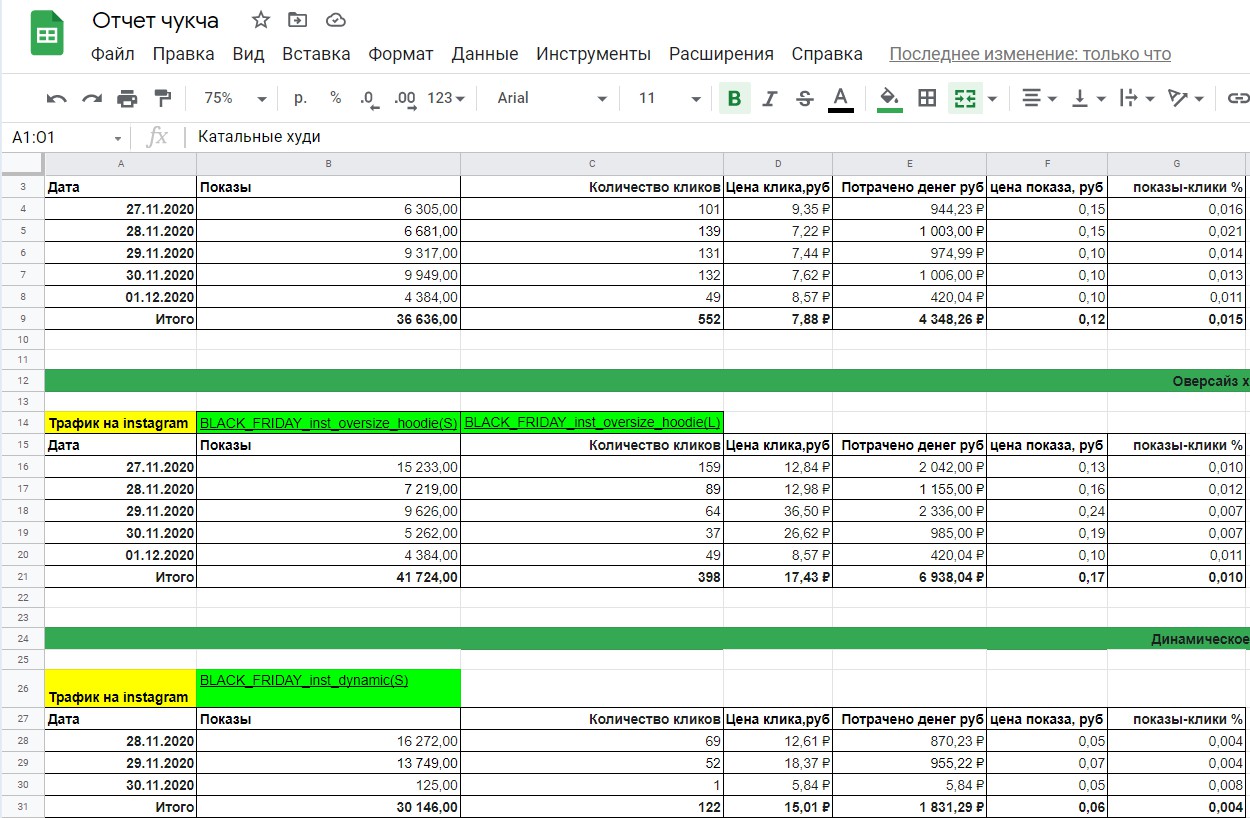Image resolution: width=1250 pixels, height=818 pixels.
Task: Click the Последнее изменение: только что link
Action: point(1029,54)
